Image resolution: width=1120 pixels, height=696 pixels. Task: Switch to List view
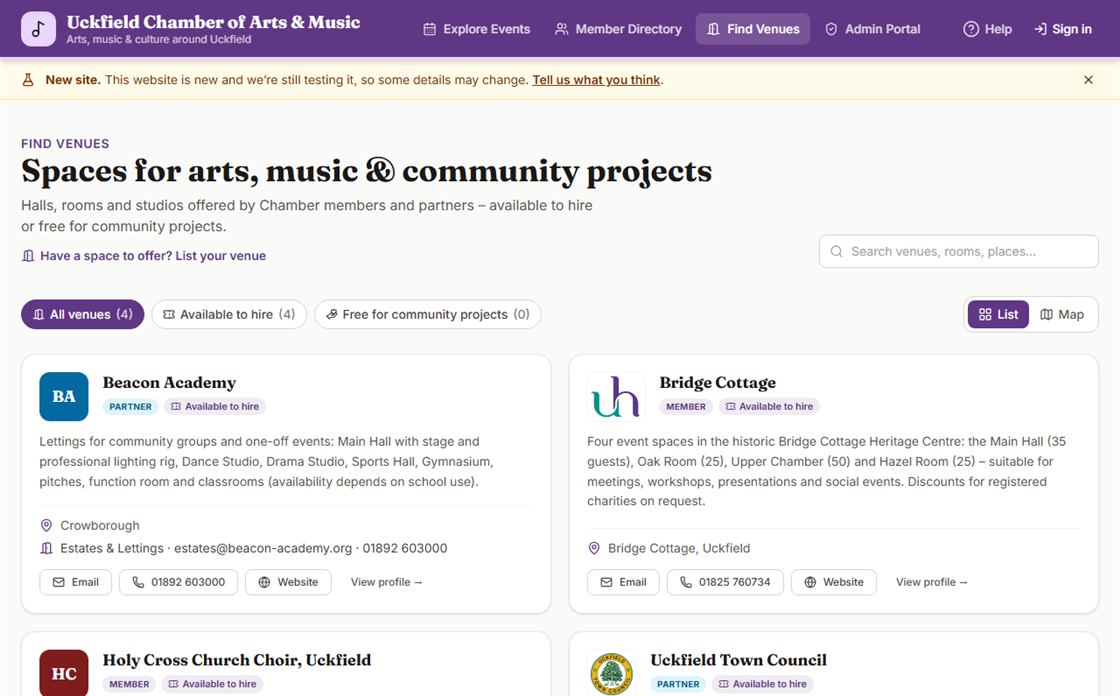999,314
